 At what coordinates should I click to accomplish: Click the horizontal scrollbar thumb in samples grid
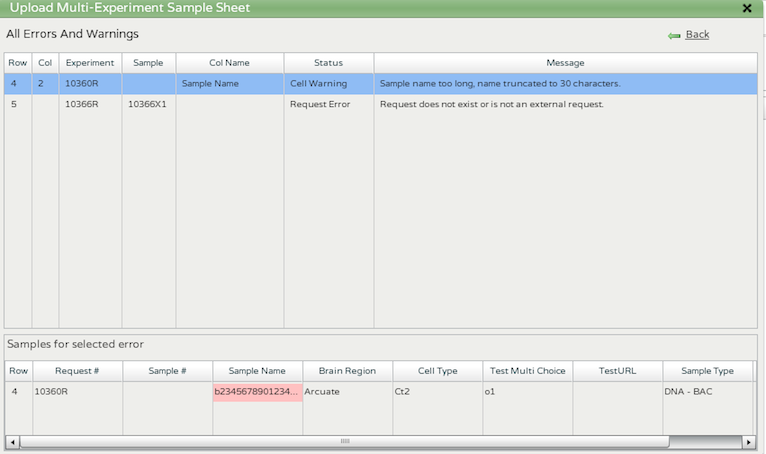pos(344,441)
